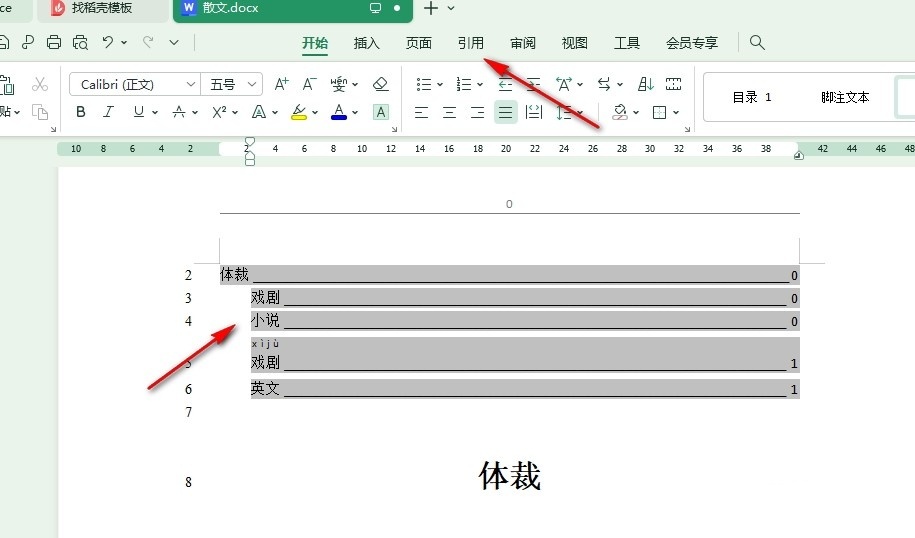Align text right
The width and height of the screenshot is (915, 538).
[x=477, y=112]
